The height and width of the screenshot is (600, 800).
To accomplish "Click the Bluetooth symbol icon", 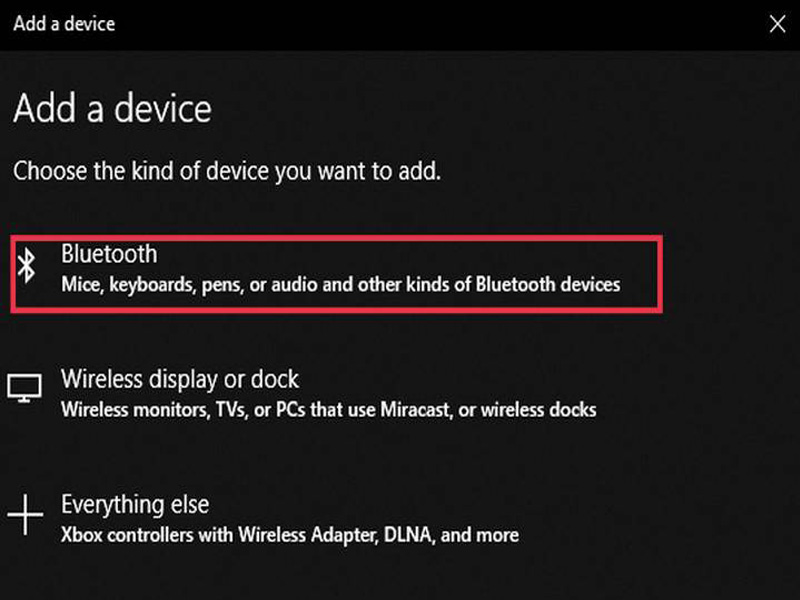I will [x=26, y=266].
